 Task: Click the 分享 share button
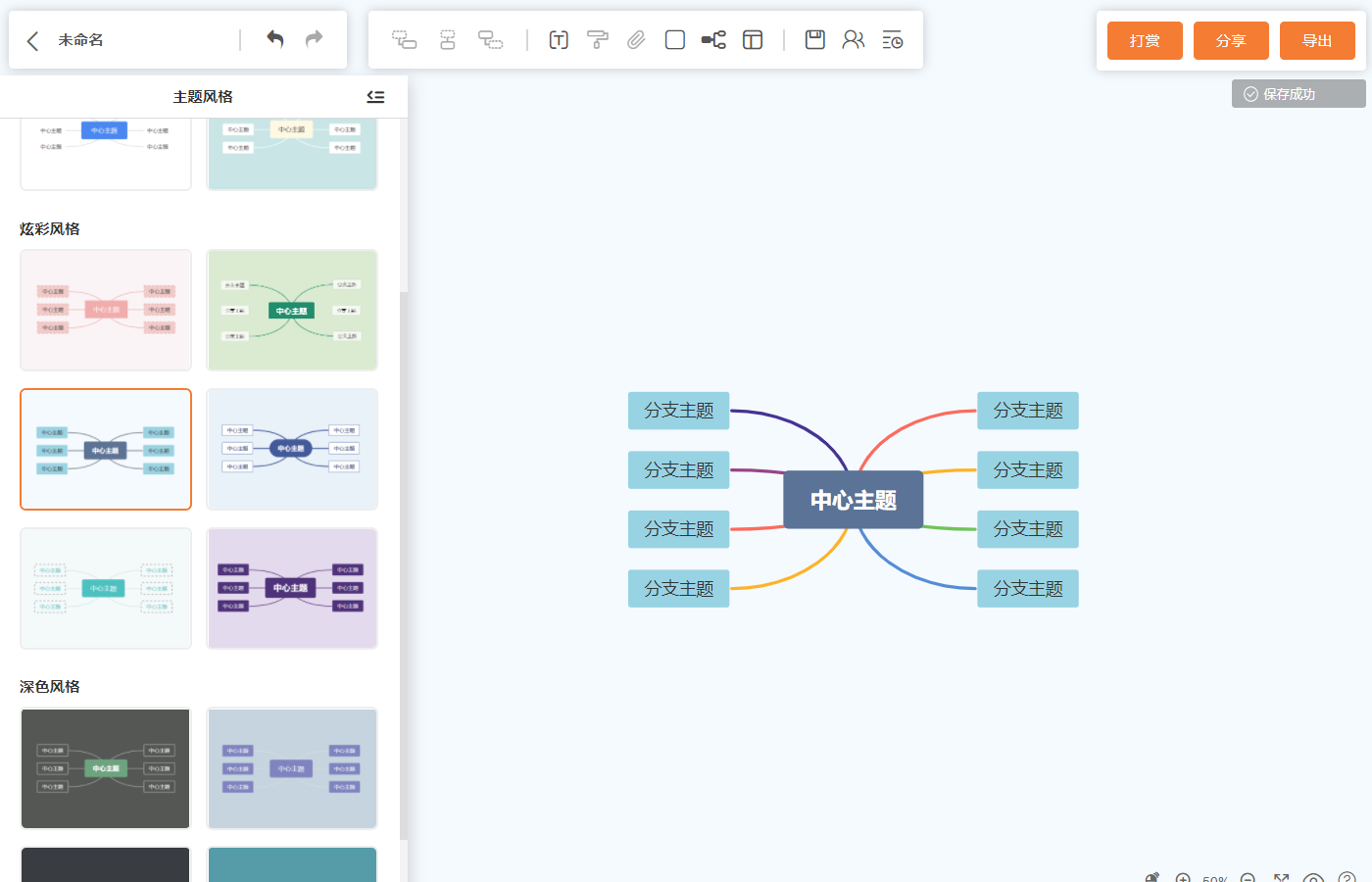point(1231,41)
